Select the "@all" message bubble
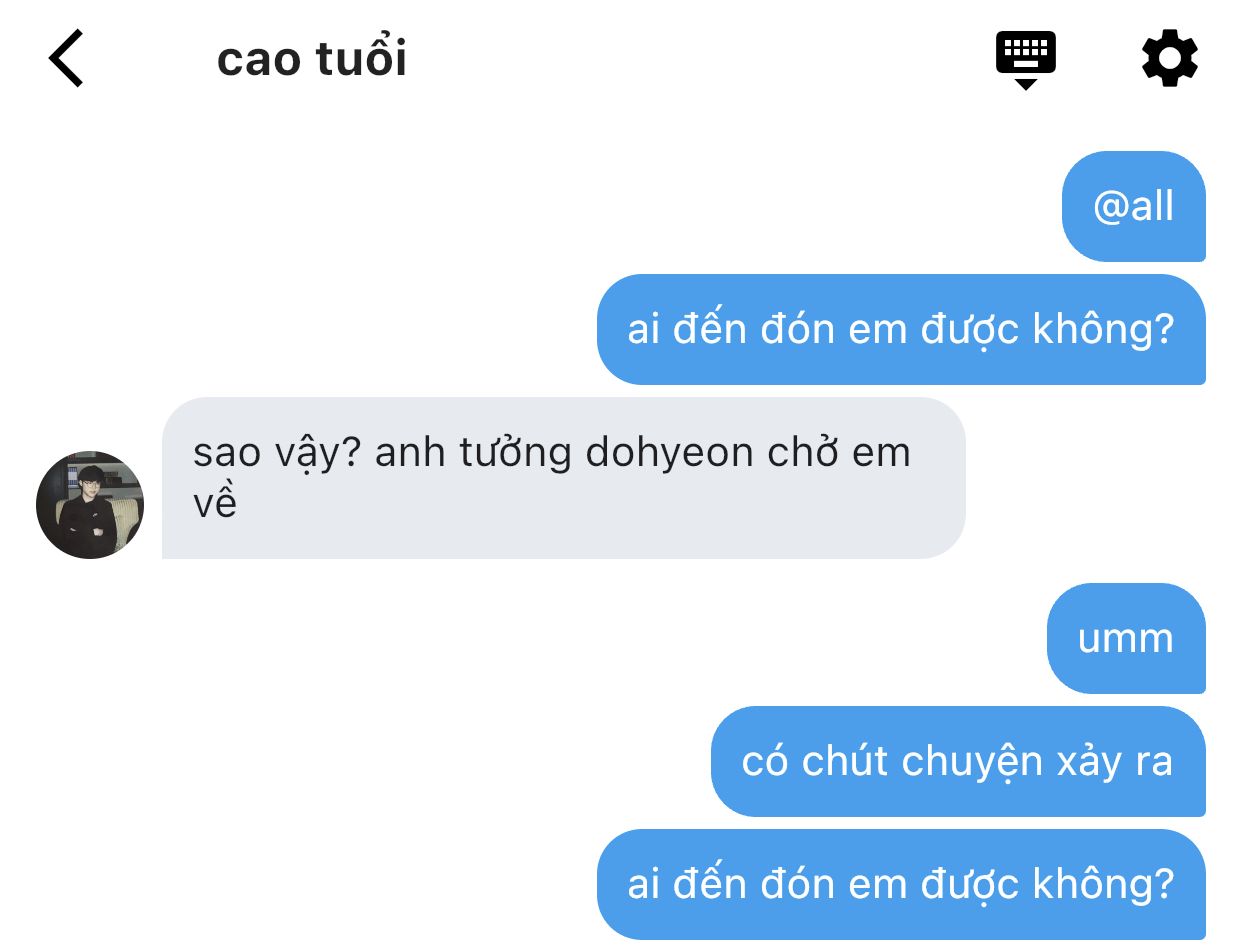1242x951 pixels. click(1133, 206)
